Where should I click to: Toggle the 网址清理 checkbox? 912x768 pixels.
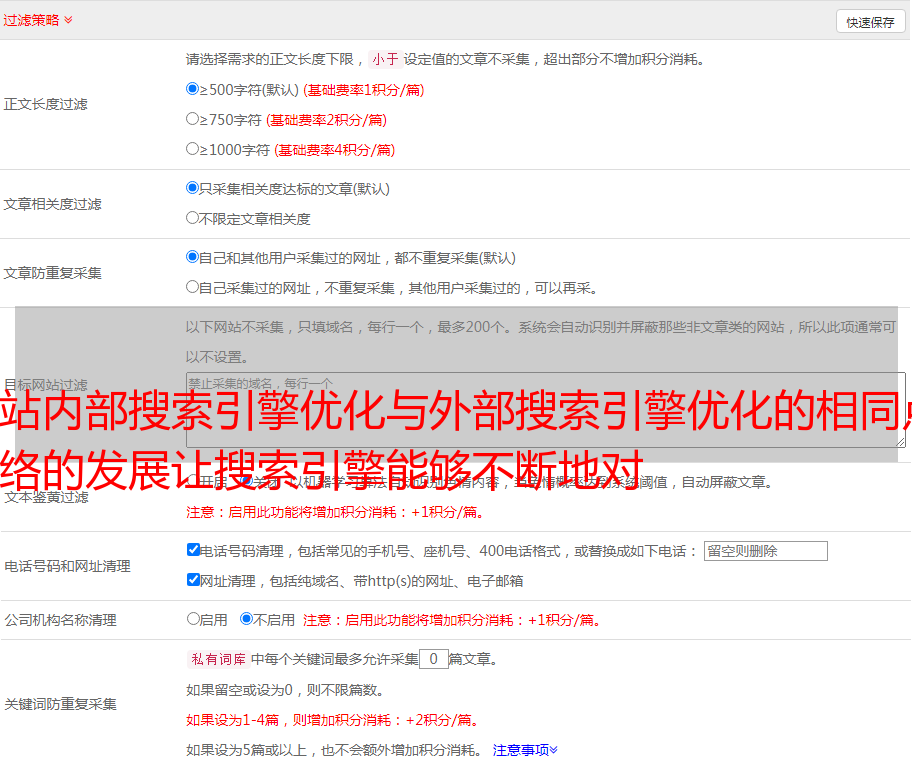193,580
